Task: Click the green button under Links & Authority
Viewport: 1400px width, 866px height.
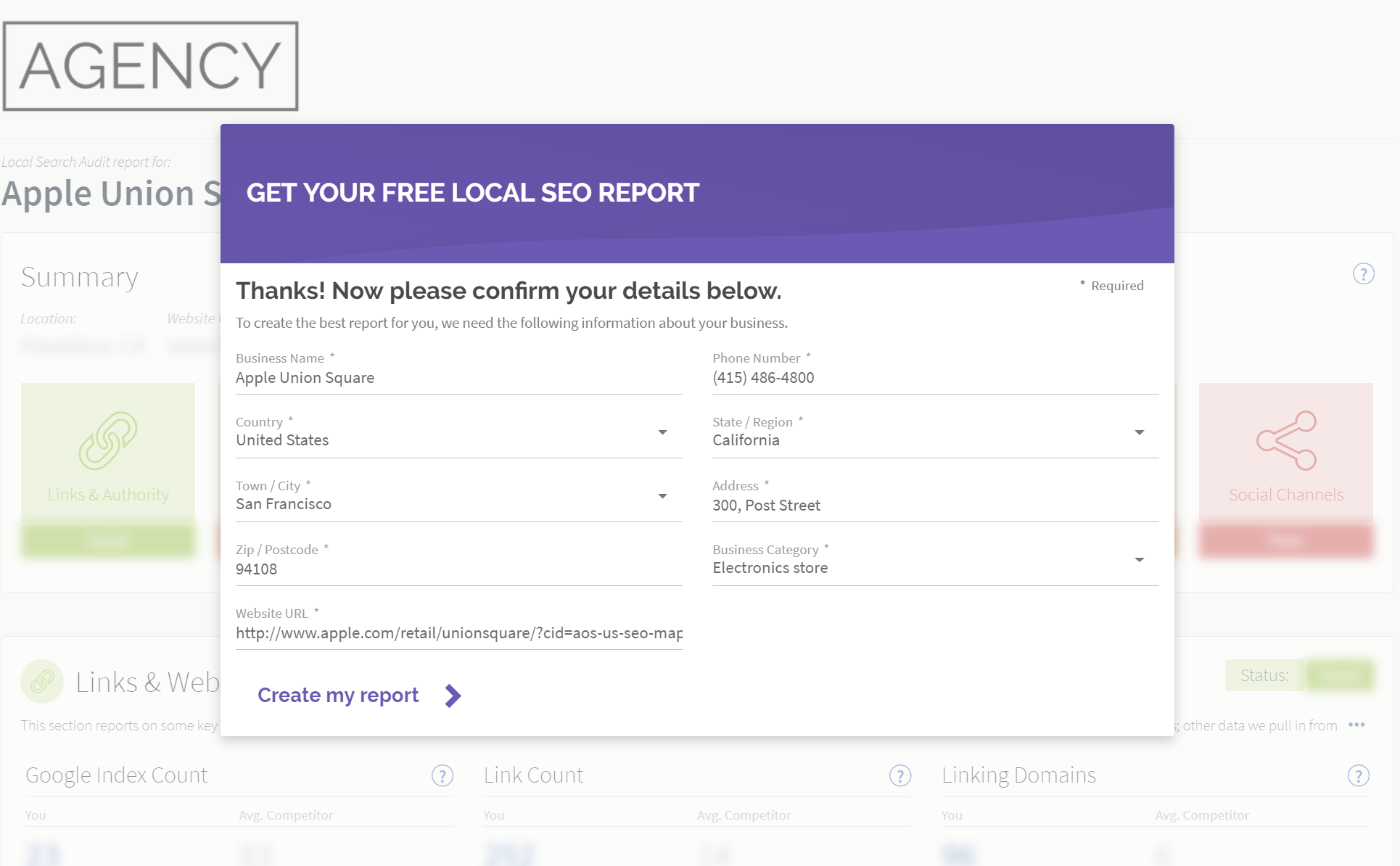Action: [x=108, y=540]
